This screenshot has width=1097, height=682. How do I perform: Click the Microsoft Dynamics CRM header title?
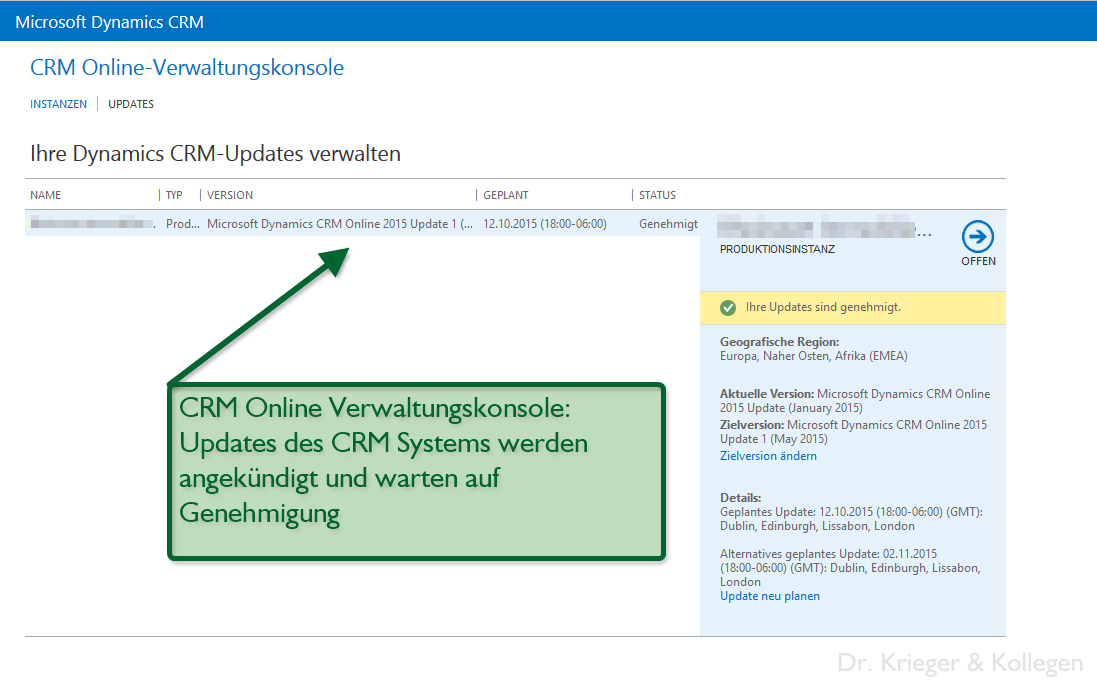[x=109, y=22]
